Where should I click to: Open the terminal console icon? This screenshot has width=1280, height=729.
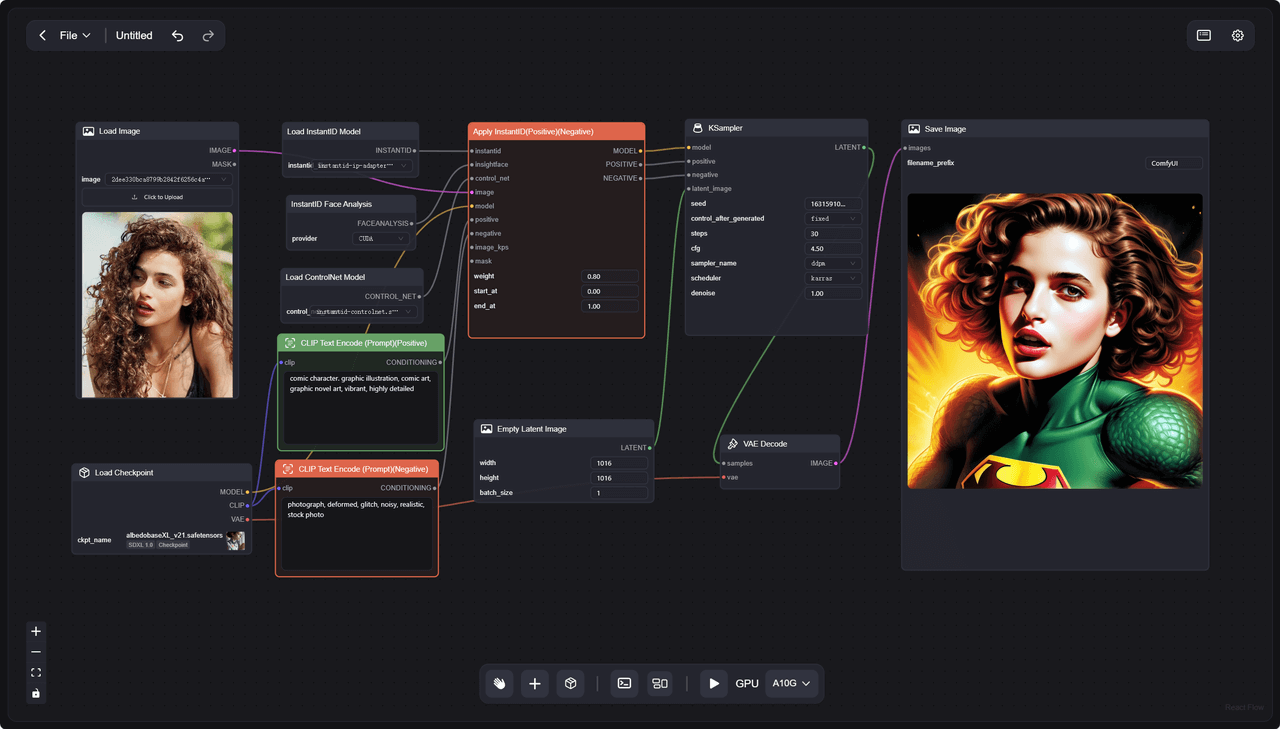tap(624, 683)
